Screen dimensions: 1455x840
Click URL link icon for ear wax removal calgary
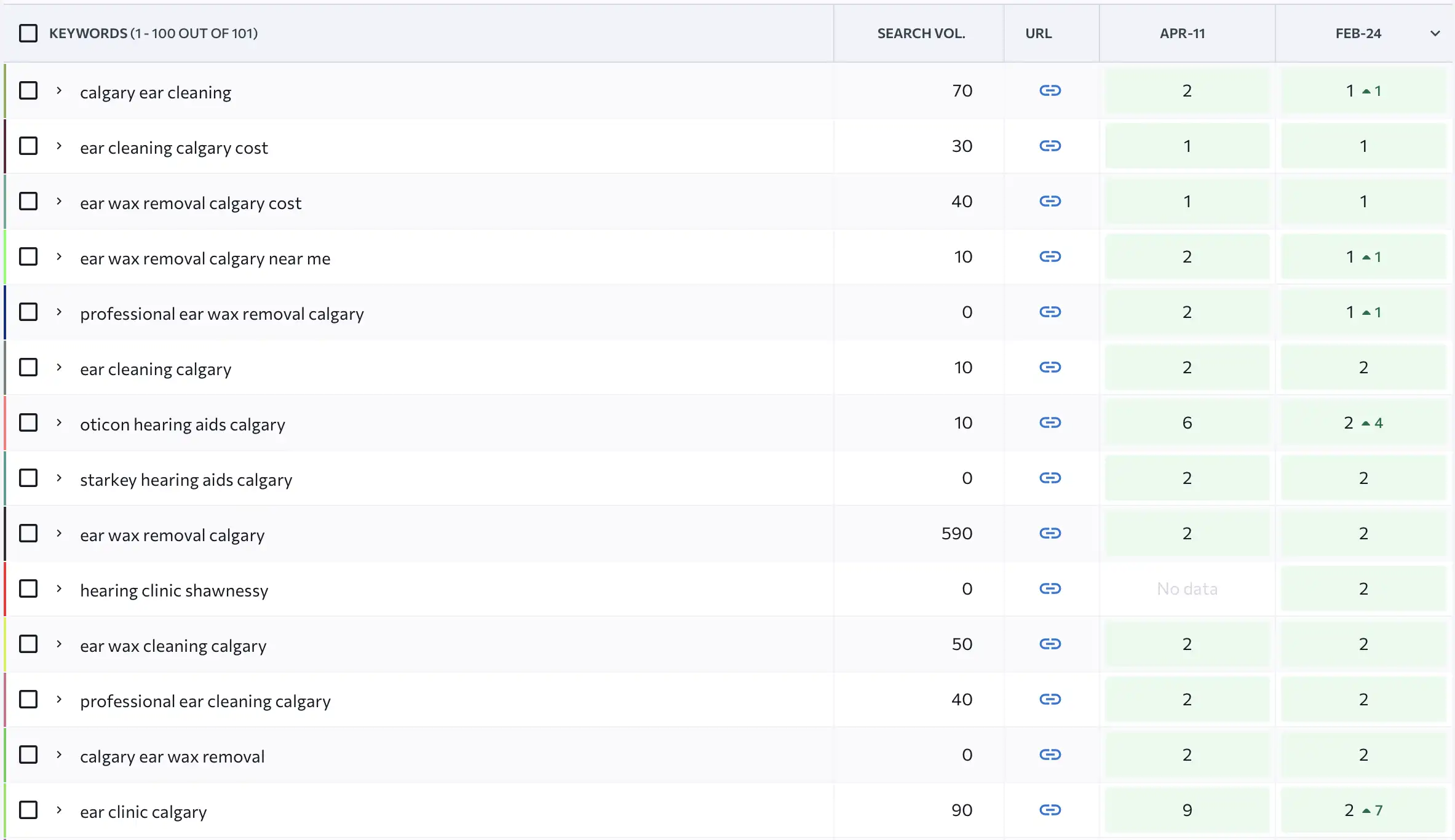point(1050,534)
